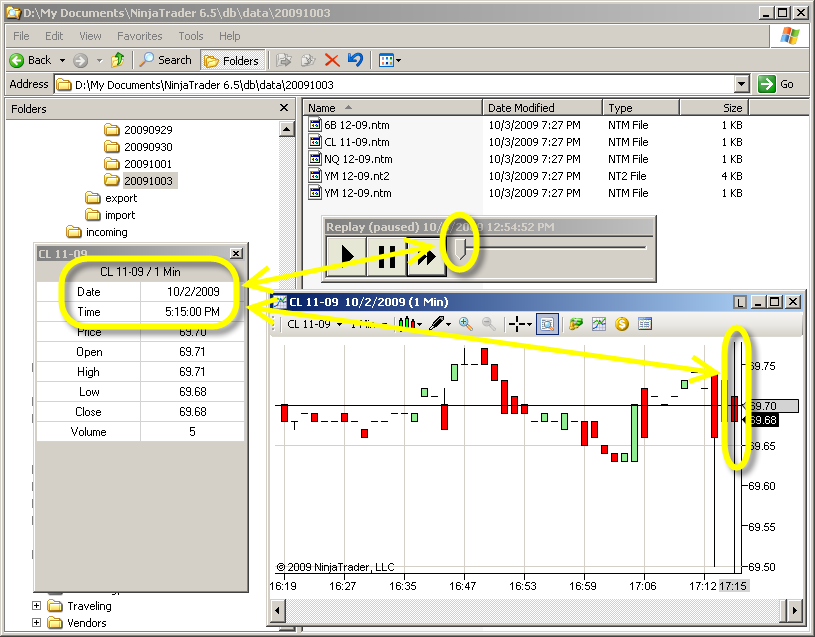Image resolution: width=815 pixels, height=637 pixels.
Task: Click the chart left scroll arrow
Action: [x=278, y=610]
